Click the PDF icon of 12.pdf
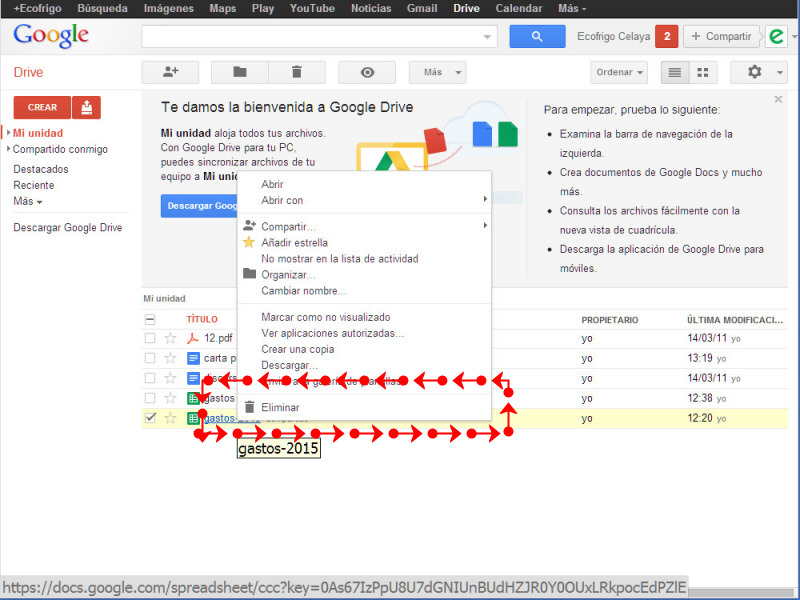 [x=192, y=338]
